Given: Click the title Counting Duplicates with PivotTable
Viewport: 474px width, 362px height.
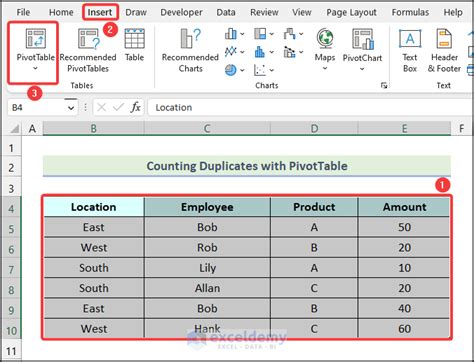Looking at the screenshot, I should [x=247, y=166].
